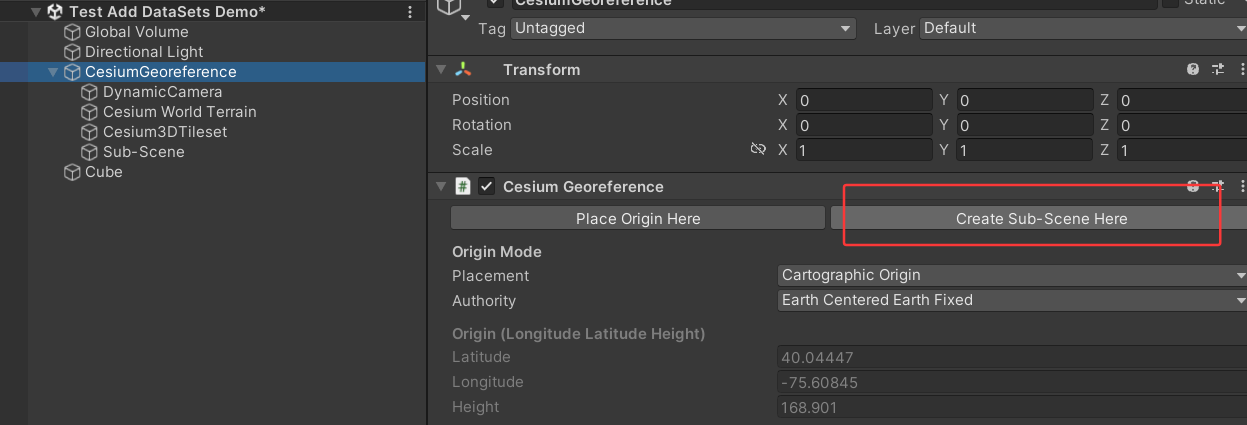The height and width of the screenshot is (425, 1247).
Task: Click the Unity scene icon beside Test Add DataSets Demo
Action: click(x=55, y=12)
